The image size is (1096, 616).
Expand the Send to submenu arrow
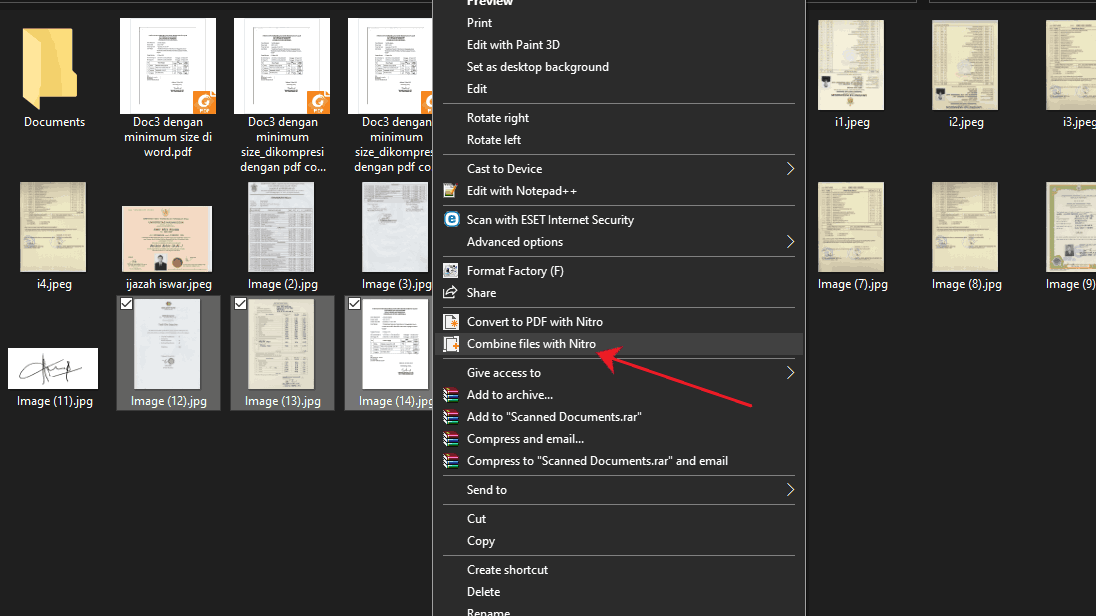[x=790, y=490]
